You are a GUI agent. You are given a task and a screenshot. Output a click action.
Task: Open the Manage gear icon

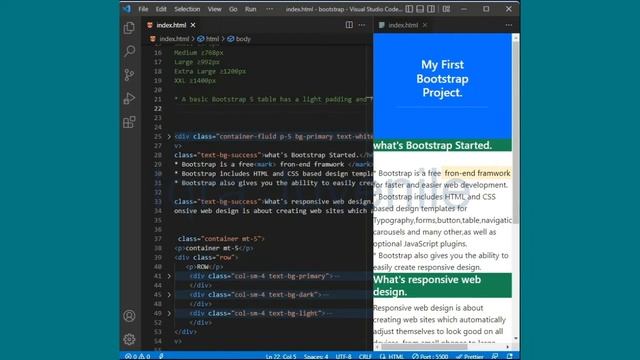point(129,339)
